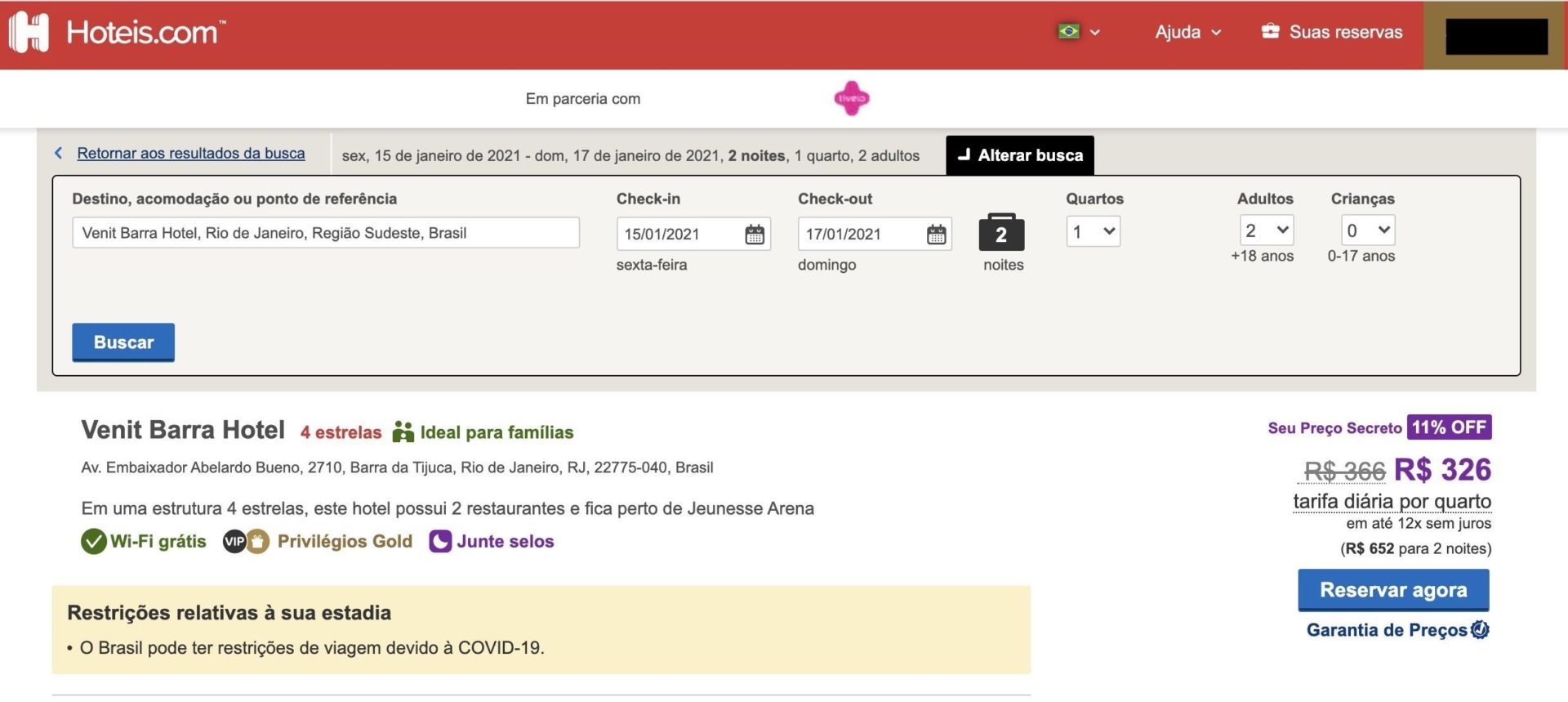Click the family icon near Ideal para famílias
Image resolution: width=1568 pixels, height=702 pixels.
403,431
